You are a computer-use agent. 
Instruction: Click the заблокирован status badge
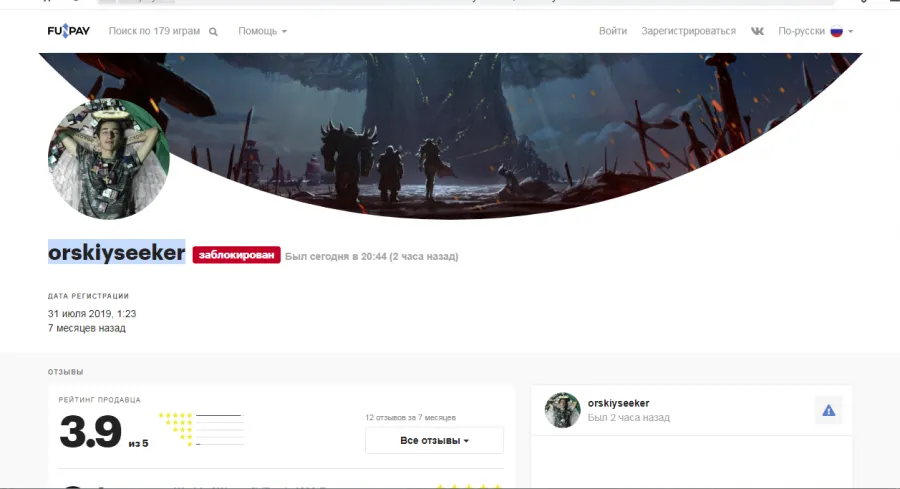(x=236, y=255)
